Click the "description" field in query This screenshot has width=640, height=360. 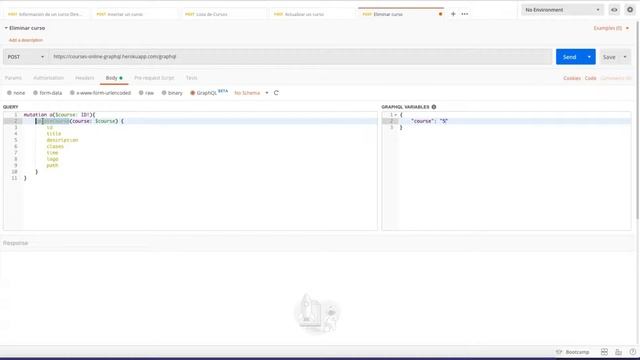click(62, 140)
